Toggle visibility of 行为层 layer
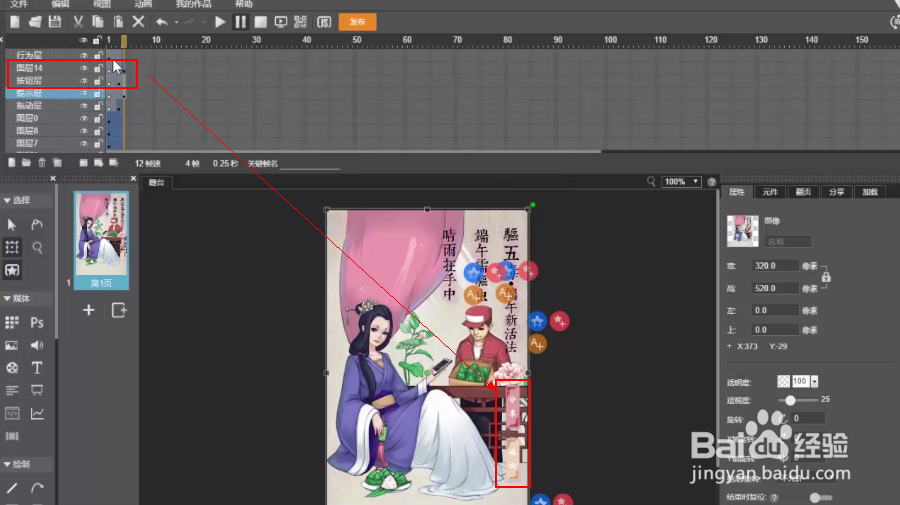The image size is (900, 505). [84, 56]
